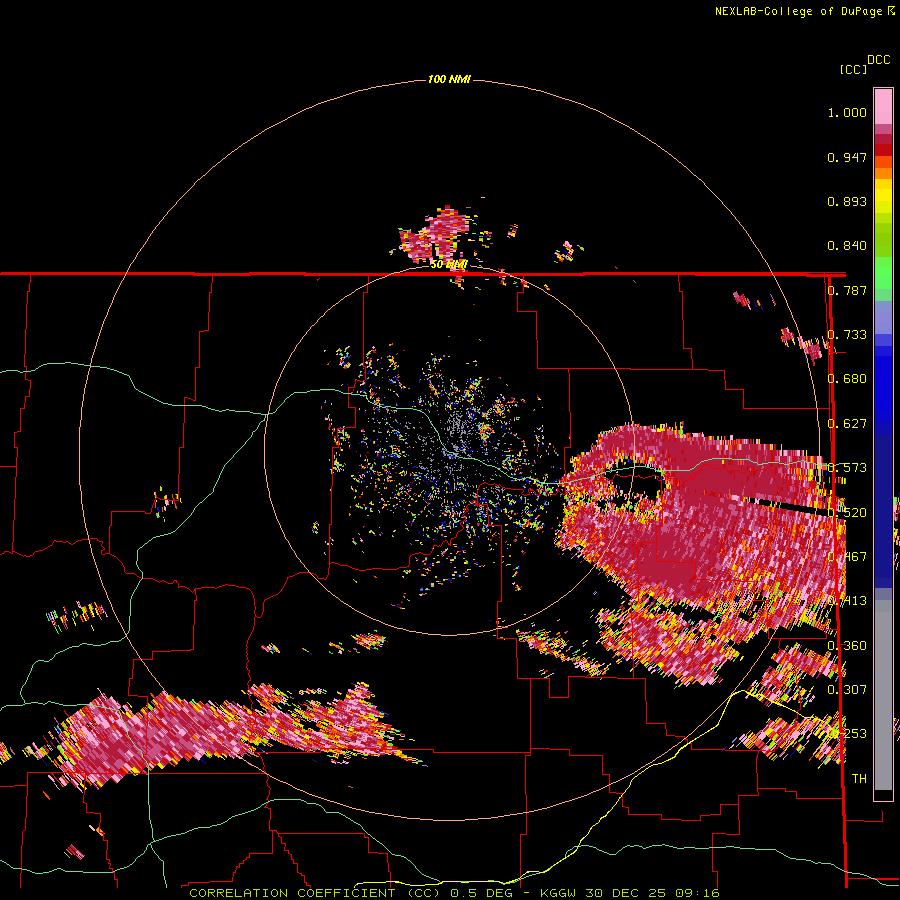900x900 pixels.
Task: Click the 50 NMI range ring label
Action: (449, 265)
